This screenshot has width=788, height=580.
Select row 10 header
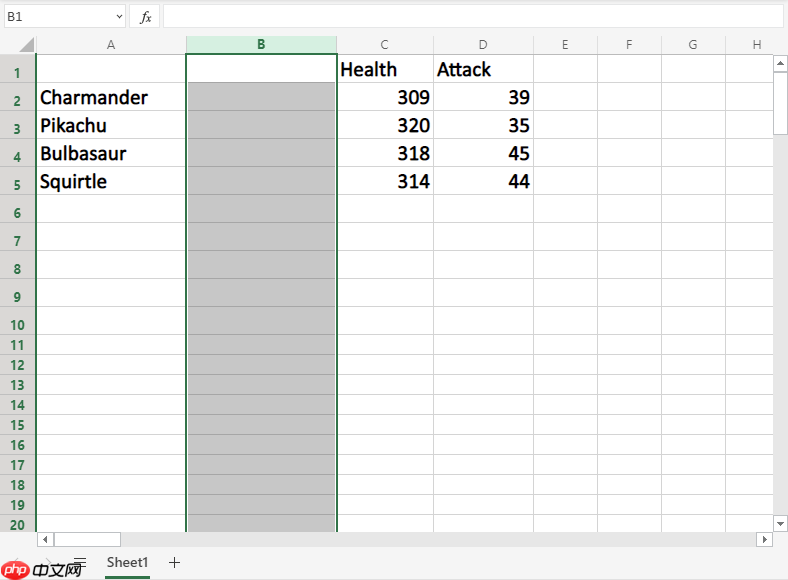[x=18, y=321]
